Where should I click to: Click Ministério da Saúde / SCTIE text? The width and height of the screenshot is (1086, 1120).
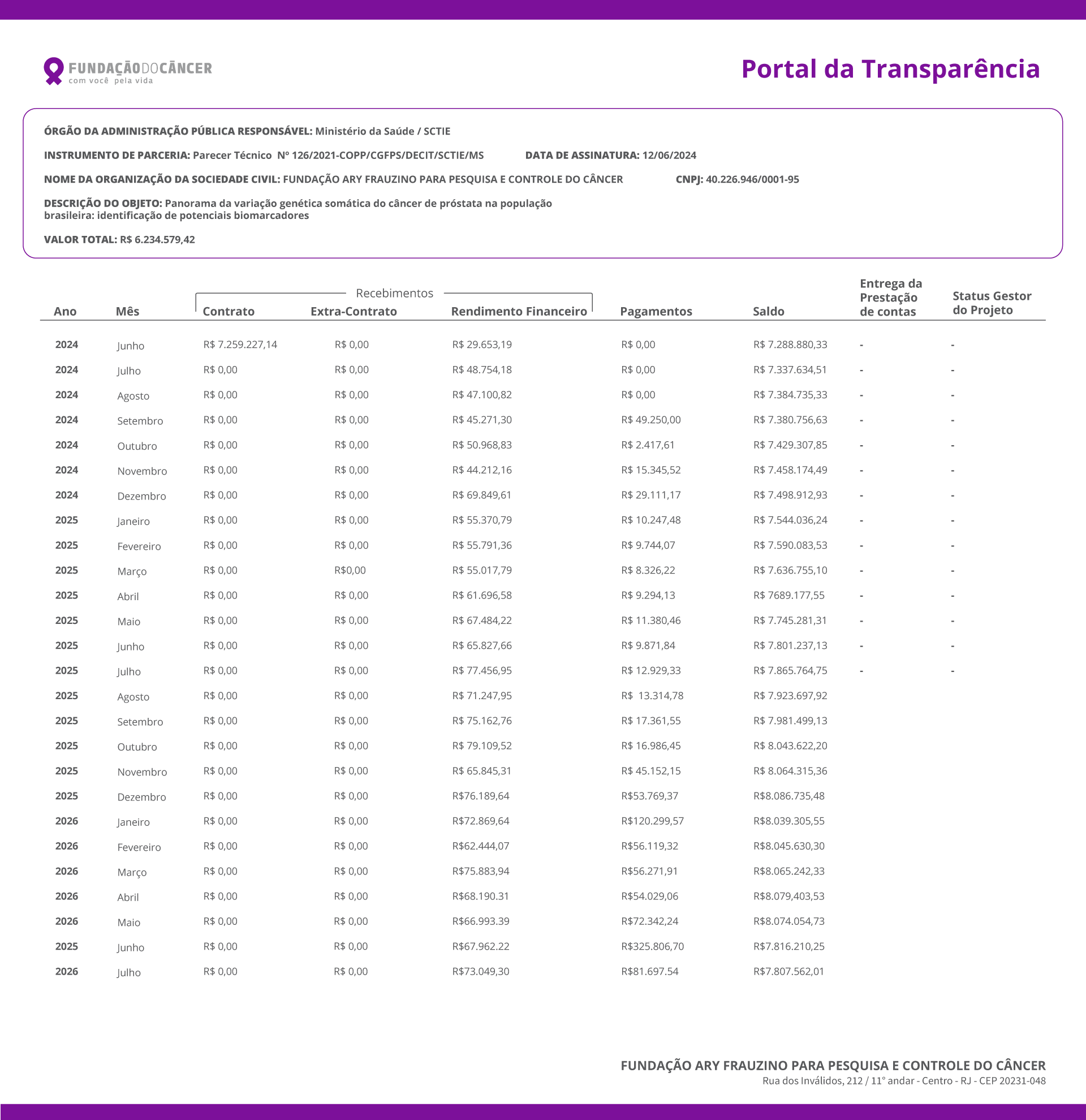tap(383, 131)
